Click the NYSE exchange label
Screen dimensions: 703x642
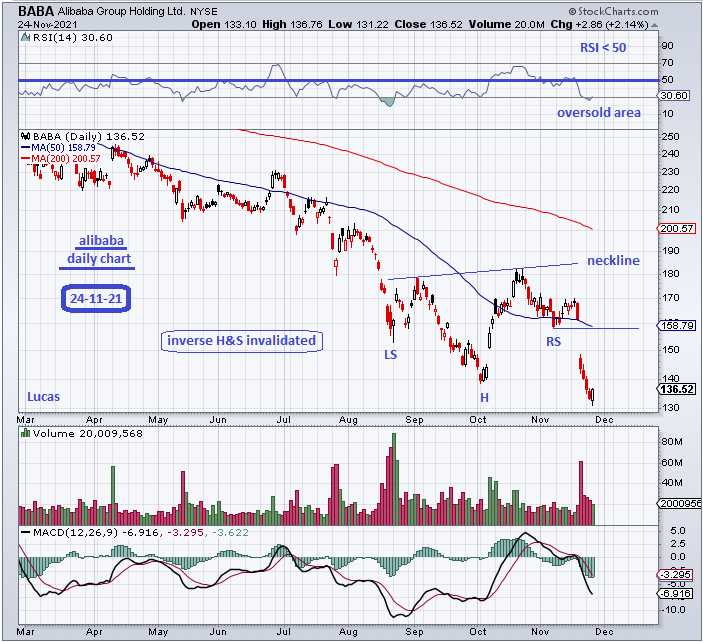tap(204, 12)
